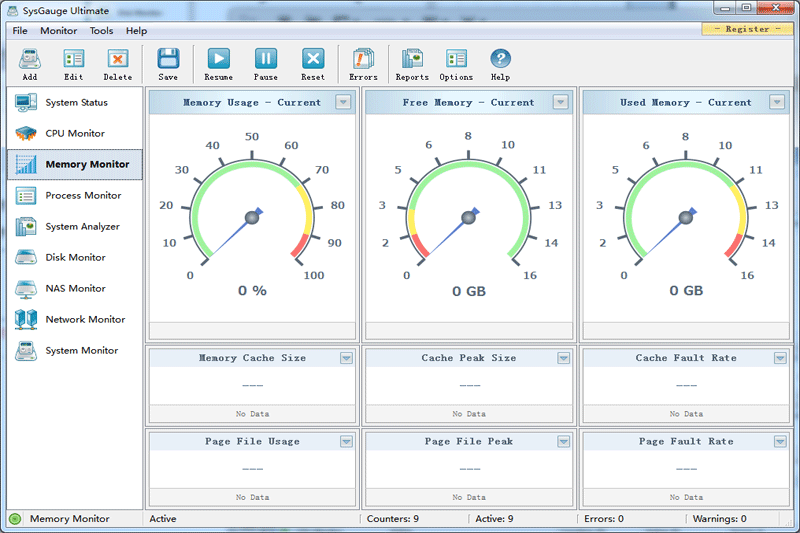800x533 pixels.
Task: Select System Status label in sidebar
Action: point(77,103)
